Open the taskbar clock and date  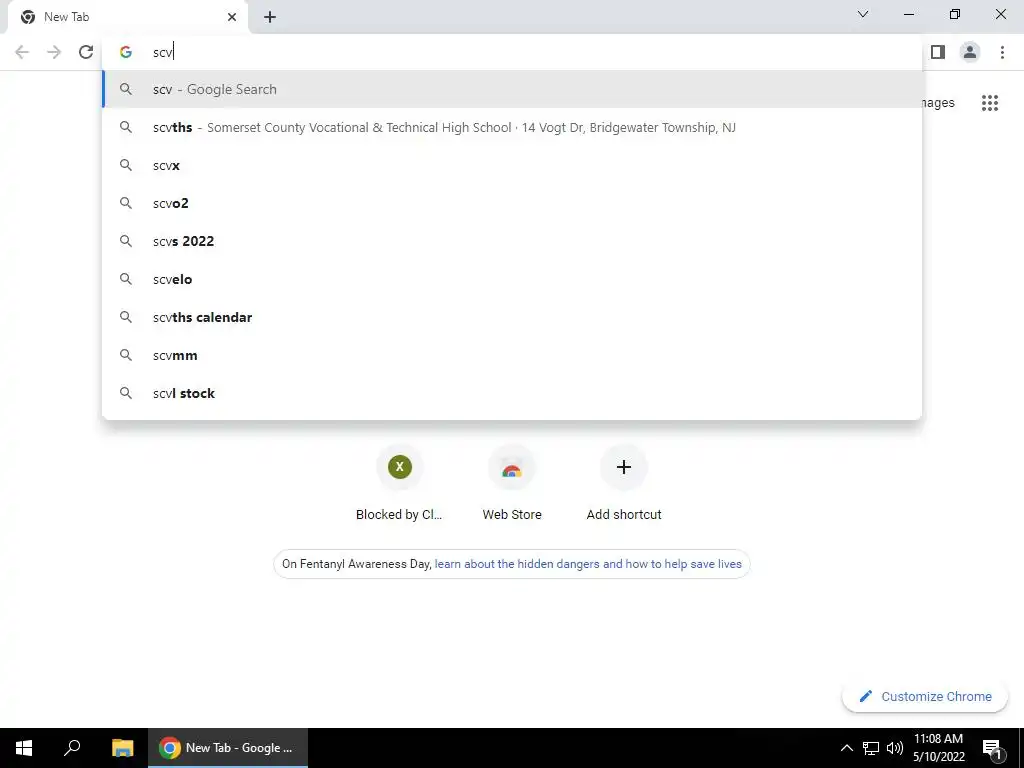938,748
